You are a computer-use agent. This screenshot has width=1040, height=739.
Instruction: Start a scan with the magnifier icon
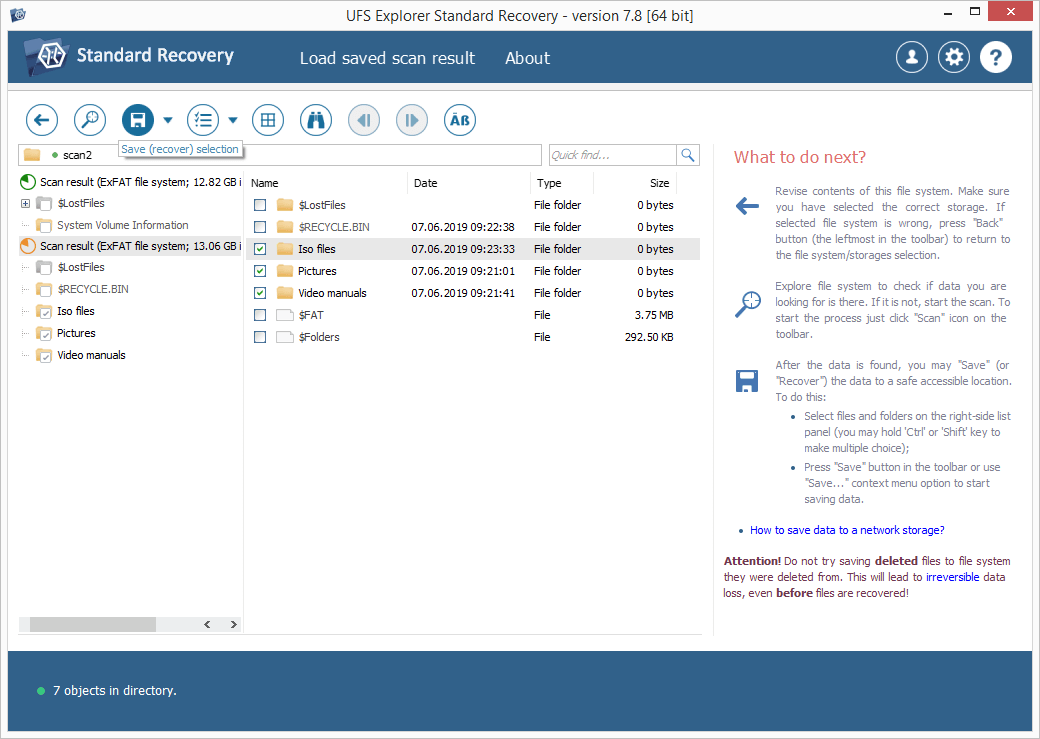coord(90,120)
